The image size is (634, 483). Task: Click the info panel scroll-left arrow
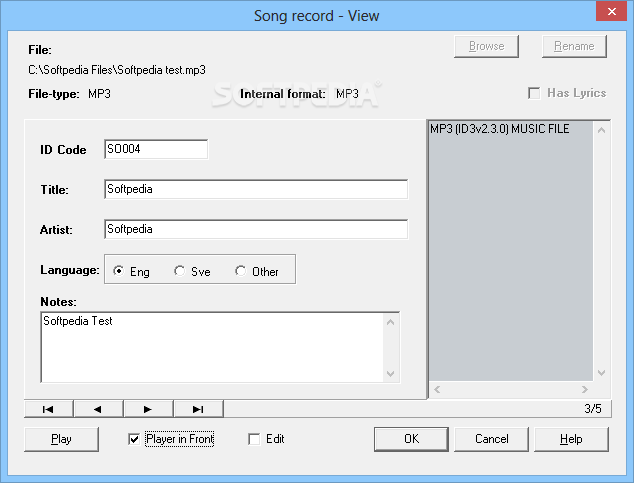[x=437, y=389]
